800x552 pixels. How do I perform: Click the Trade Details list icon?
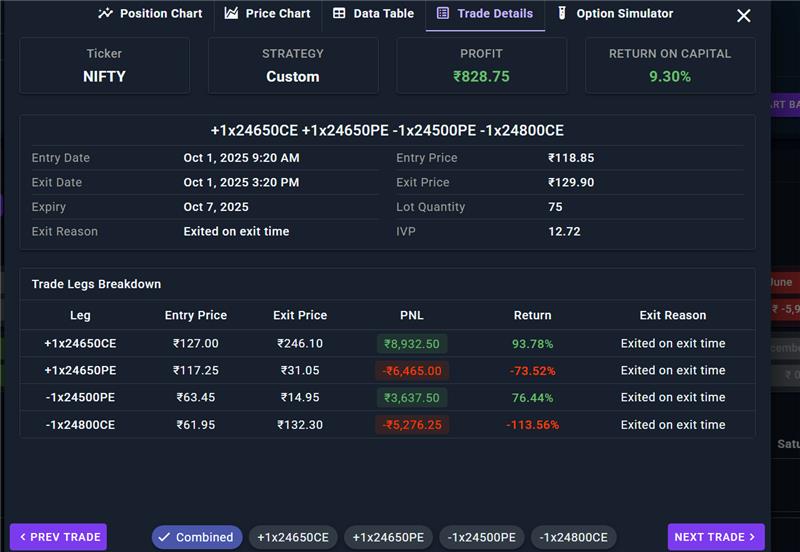click(443, 14)
